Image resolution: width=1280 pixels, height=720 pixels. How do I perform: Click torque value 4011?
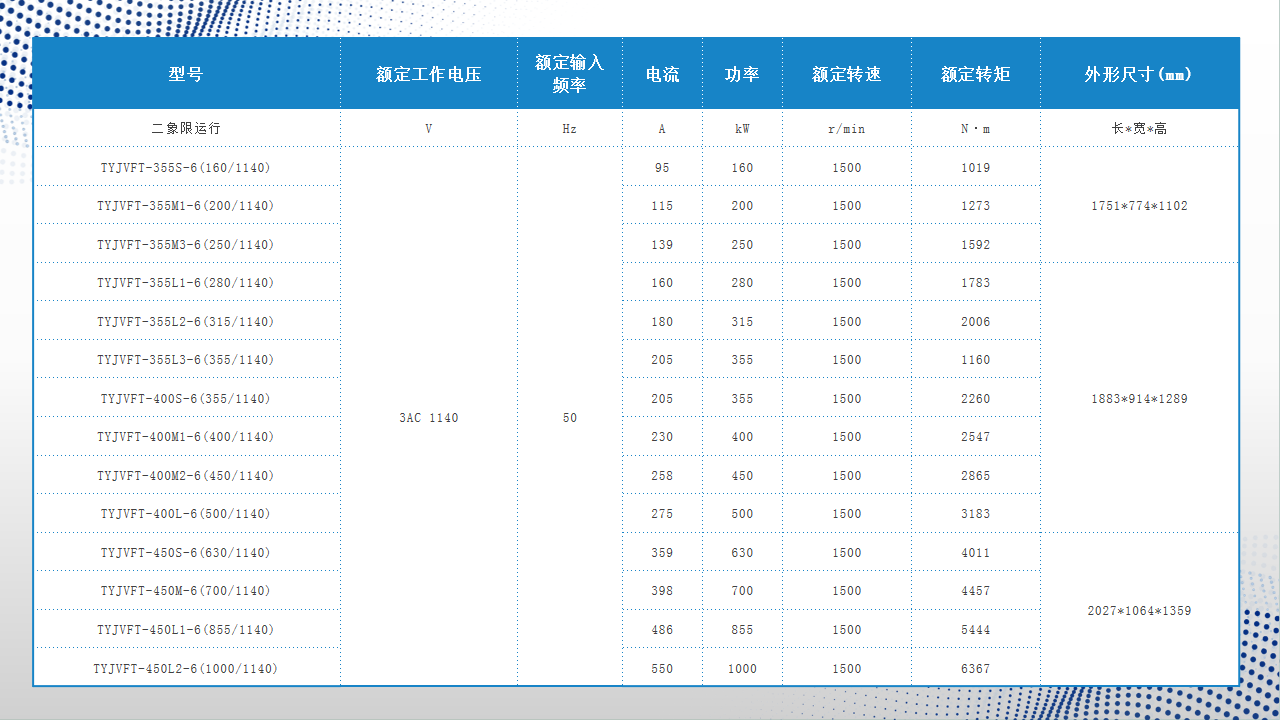point(976,553)
